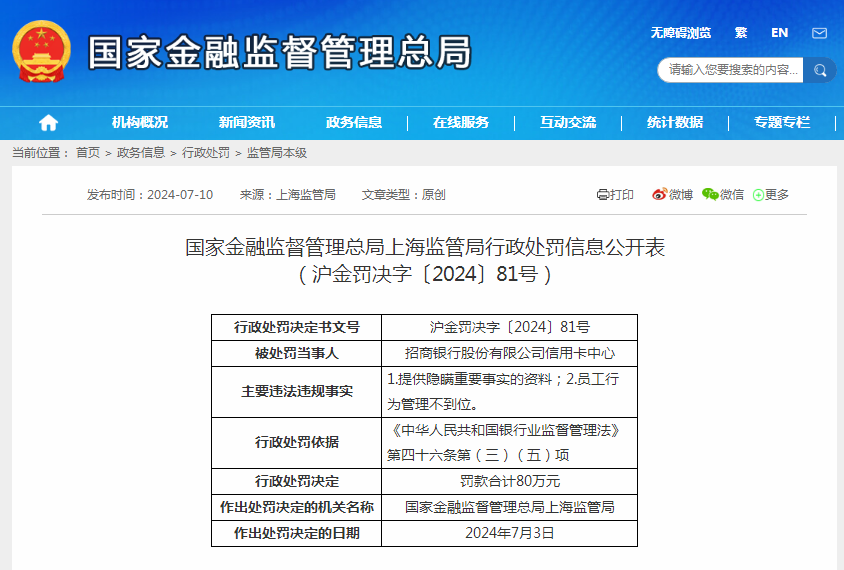The image size is (844, 570).
Task: Click table cell 招商银行股份有限公司信用卡中心
Action: [509, 354]
